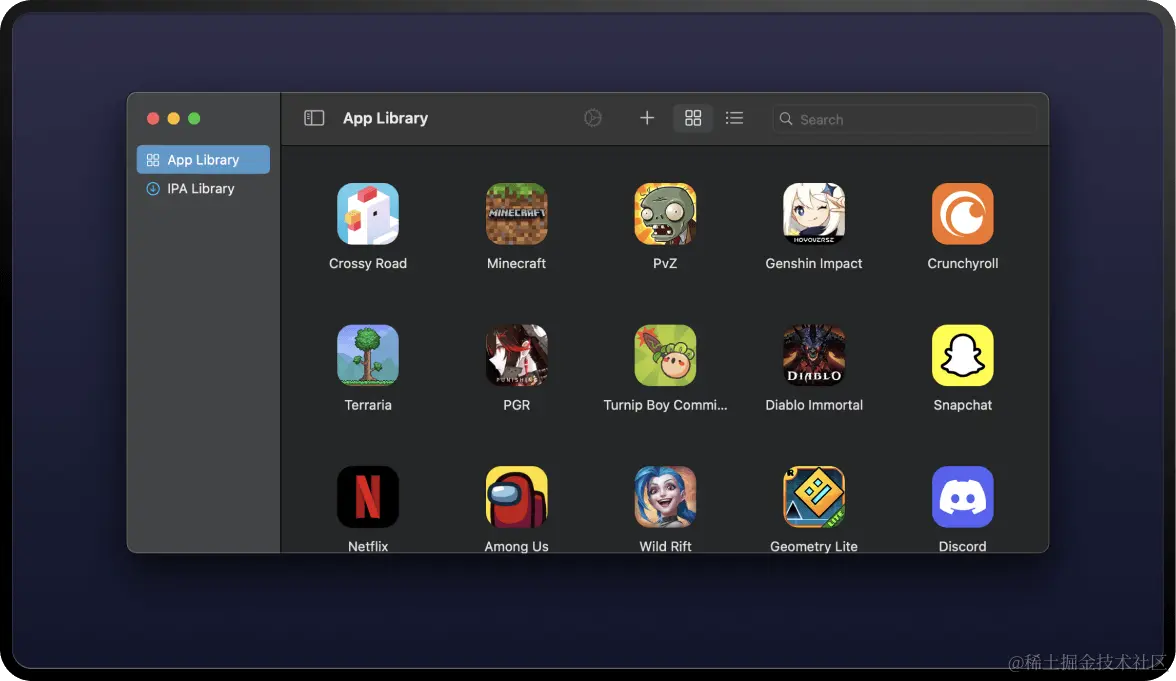The height and width of the screenshot is (681, 1176).
Task: Select the Terraria tree icon
Action: point(368,355)
